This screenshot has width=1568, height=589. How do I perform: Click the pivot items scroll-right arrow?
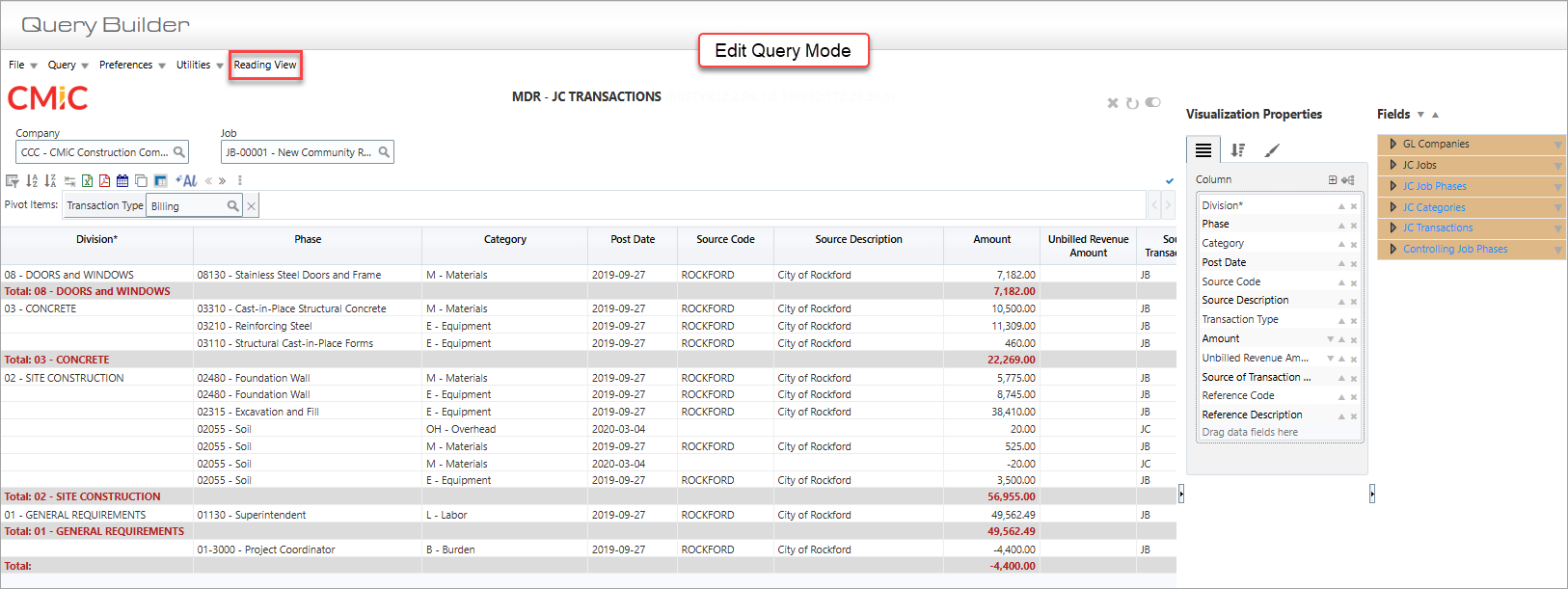pyautogui.click(x=1168, y=205)
